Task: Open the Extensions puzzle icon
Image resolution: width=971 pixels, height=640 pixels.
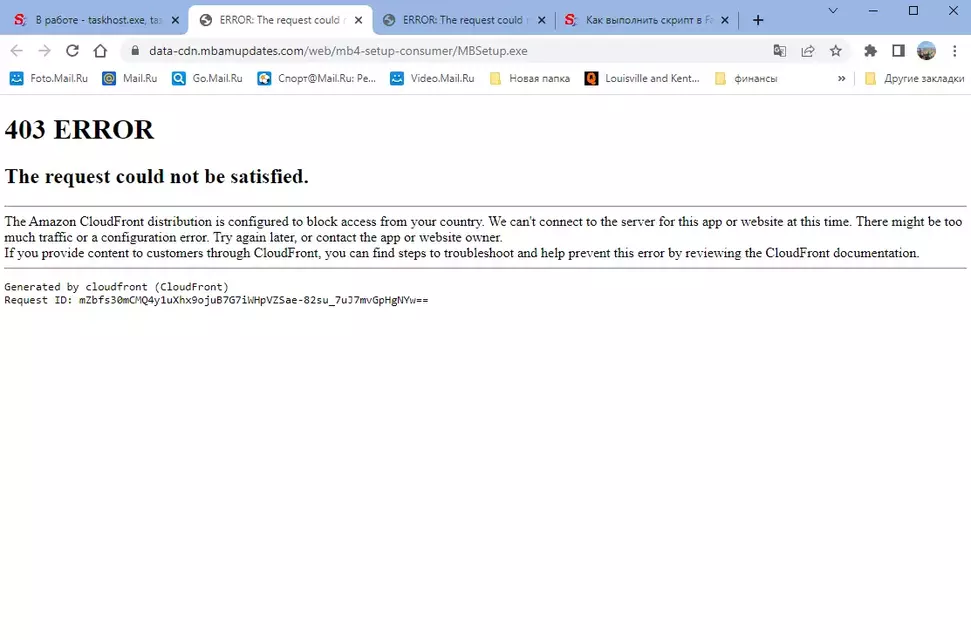Action: [x=870, y=51]
